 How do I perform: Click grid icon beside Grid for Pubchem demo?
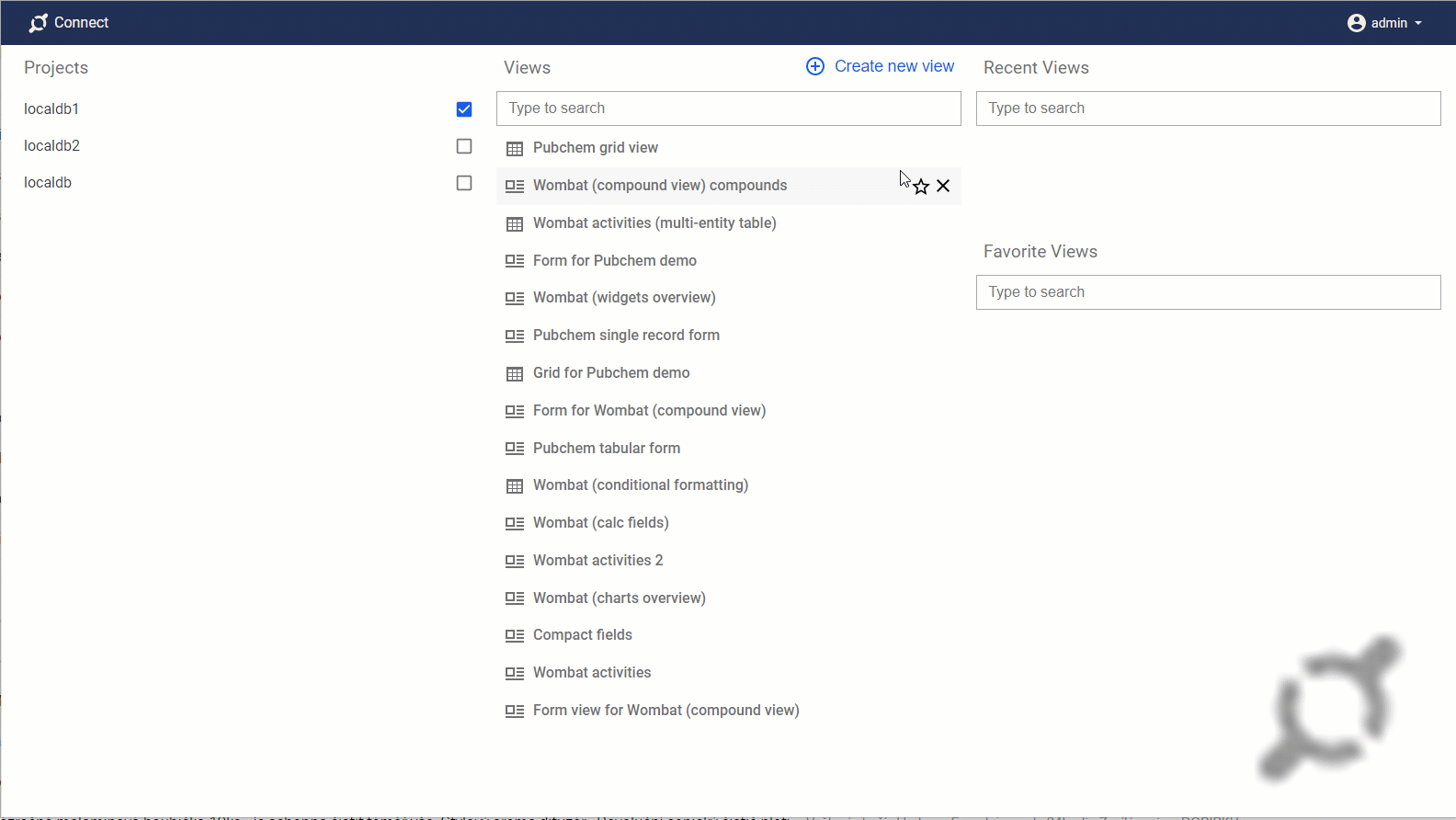(515, 374)
